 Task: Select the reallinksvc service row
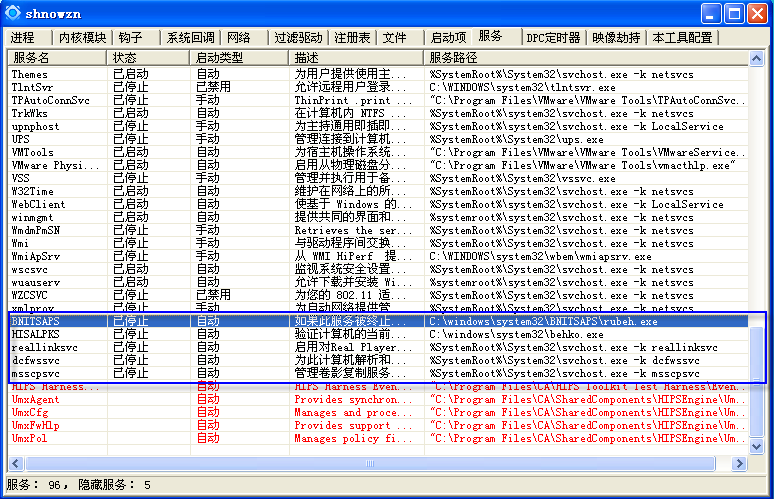[x=378, y=347]
